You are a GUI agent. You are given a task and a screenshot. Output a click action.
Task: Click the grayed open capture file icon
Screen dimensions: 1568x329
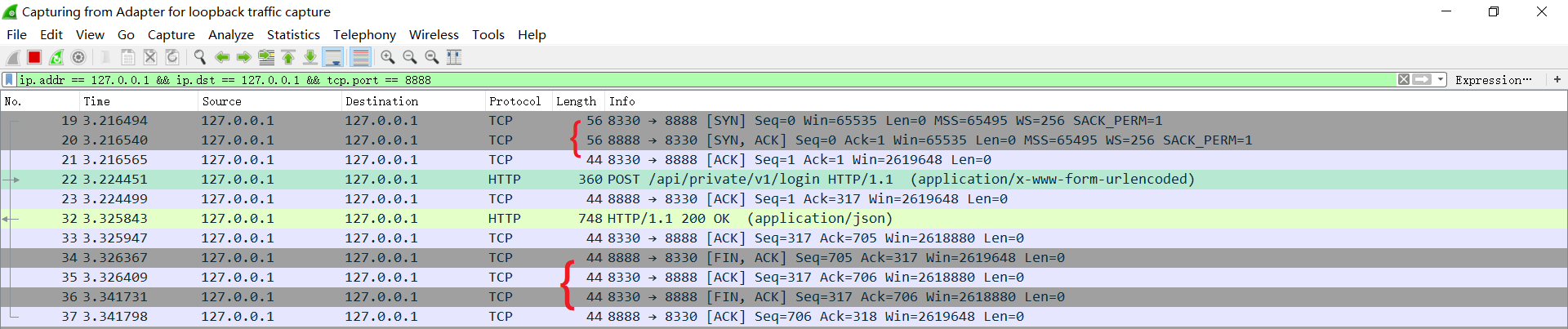coord(105,57)
